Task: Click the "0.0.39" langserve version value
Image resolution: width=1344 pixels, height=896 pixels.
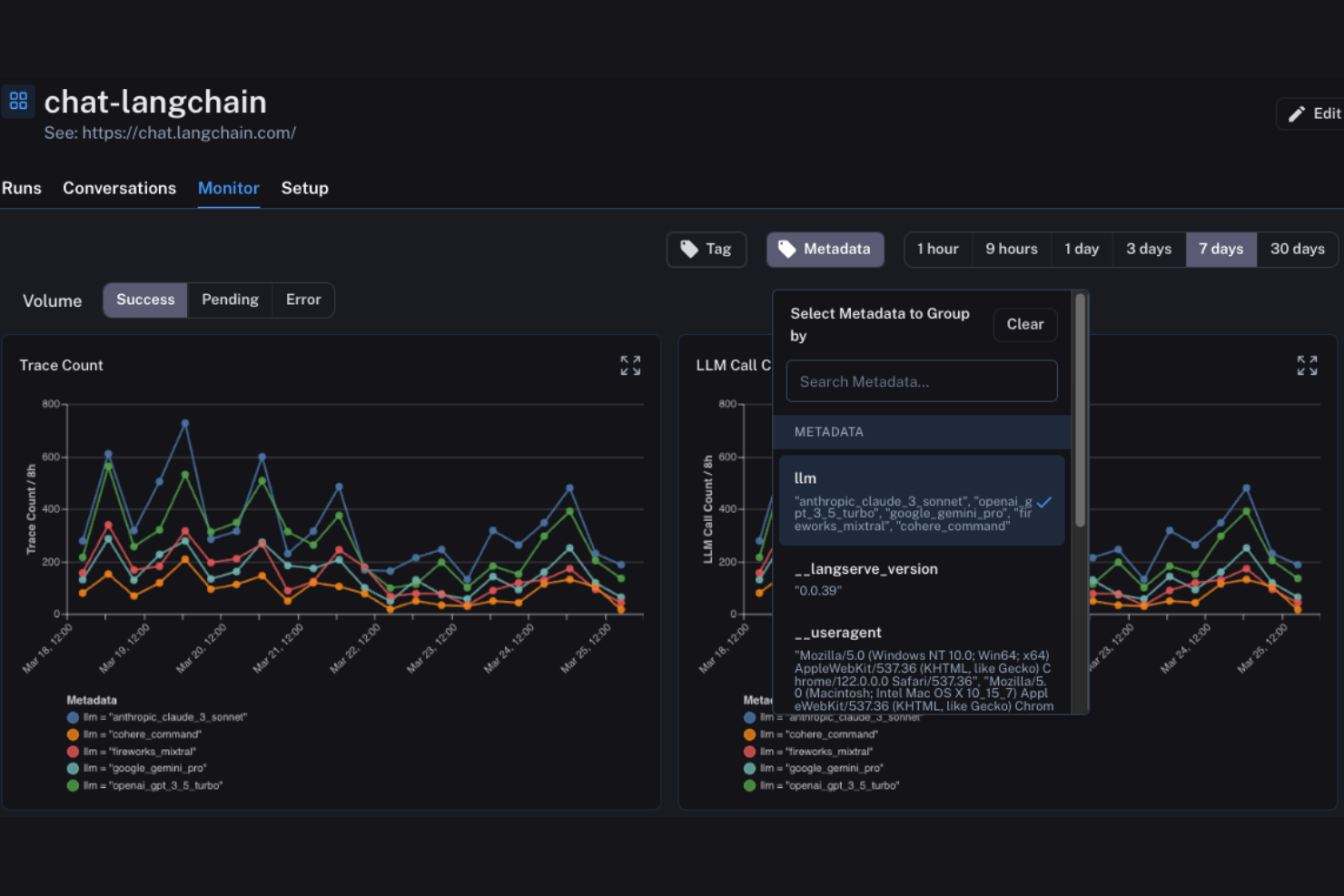Action: (x=818, y=591)
